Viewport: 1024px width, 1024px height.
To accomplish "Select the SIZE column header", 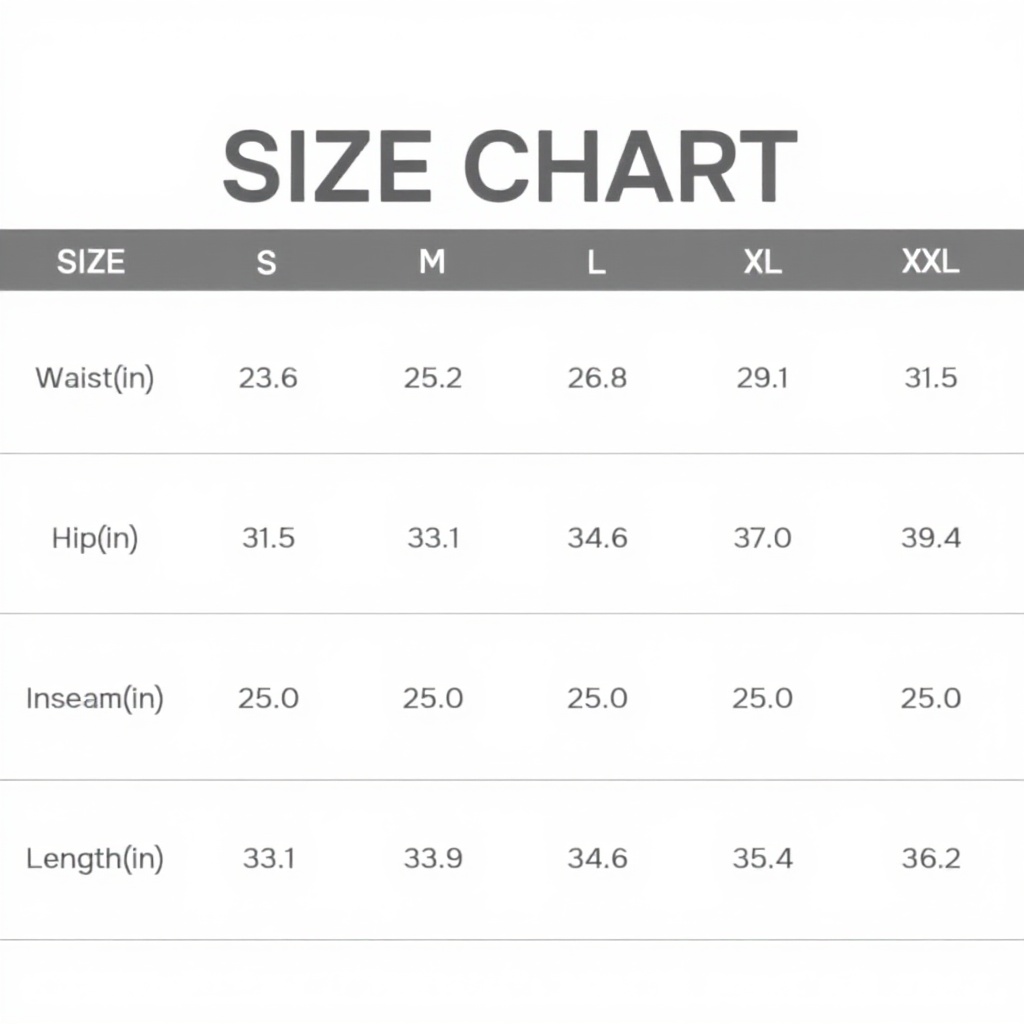I will (90, 262).
